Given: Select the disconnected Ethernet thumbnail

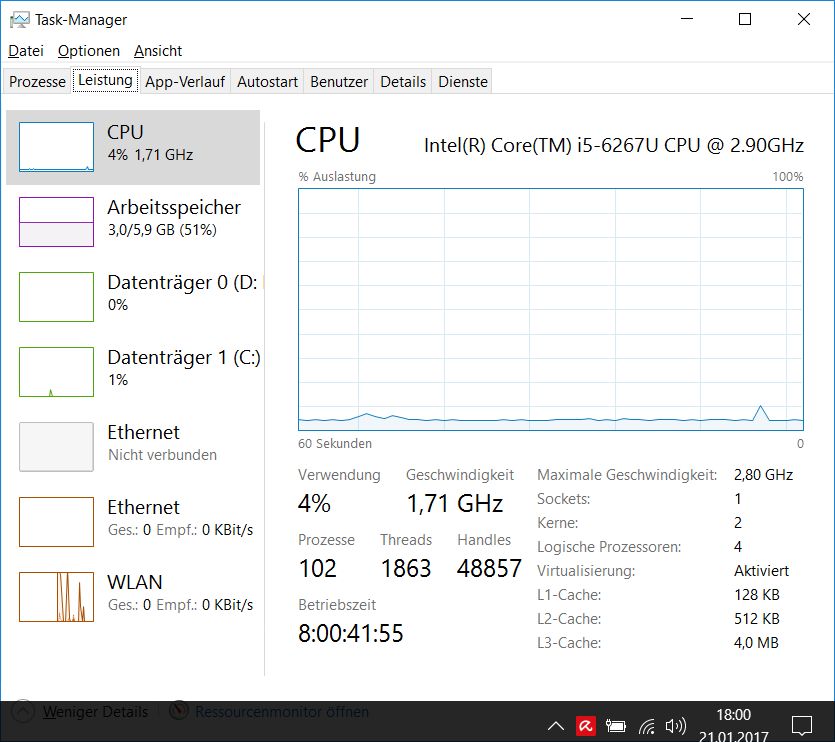Looking at the screenshot, I should tap(56, 447).
